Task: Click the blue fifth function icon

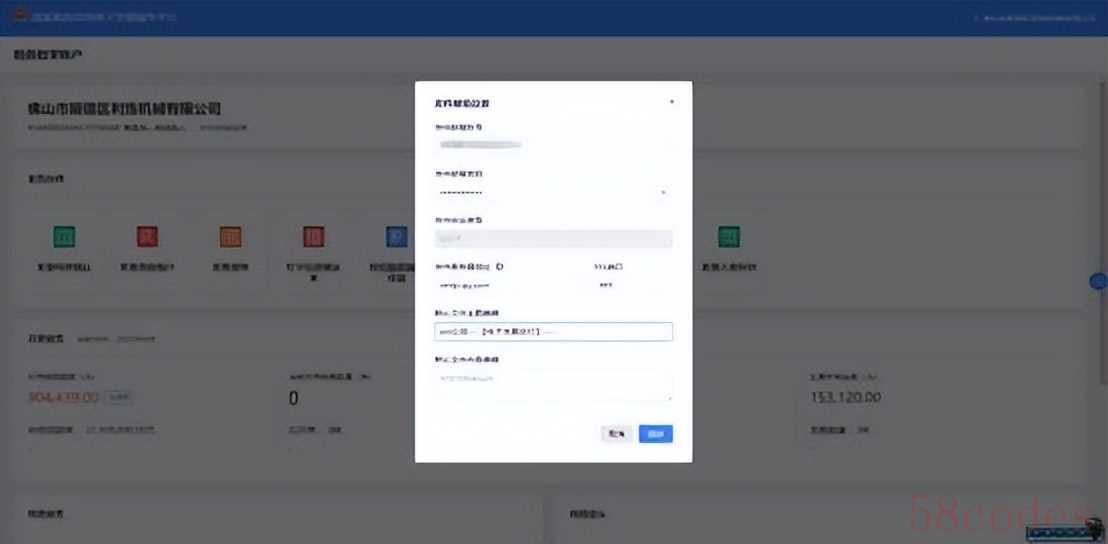Action: point(396,237)
